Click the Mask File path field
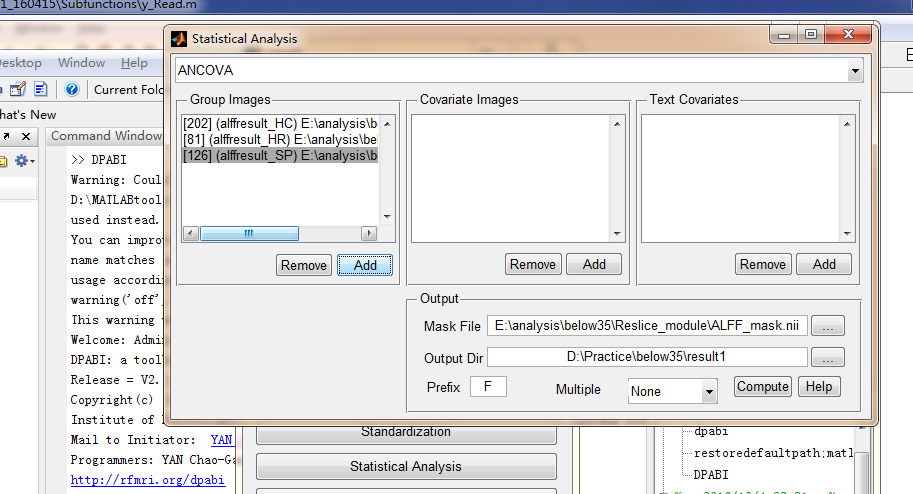913x494 pixels. coord(647,326)
